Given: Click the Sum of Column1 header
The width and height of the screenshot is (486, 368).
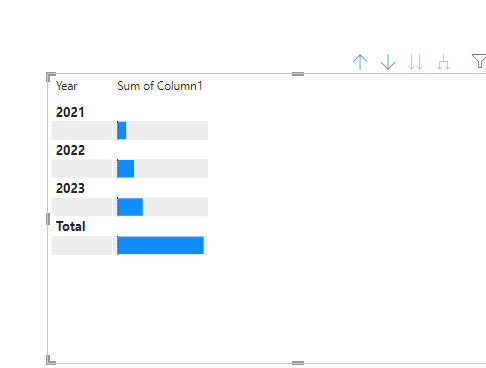Looking at the screenshot, I should coord(160,86).
